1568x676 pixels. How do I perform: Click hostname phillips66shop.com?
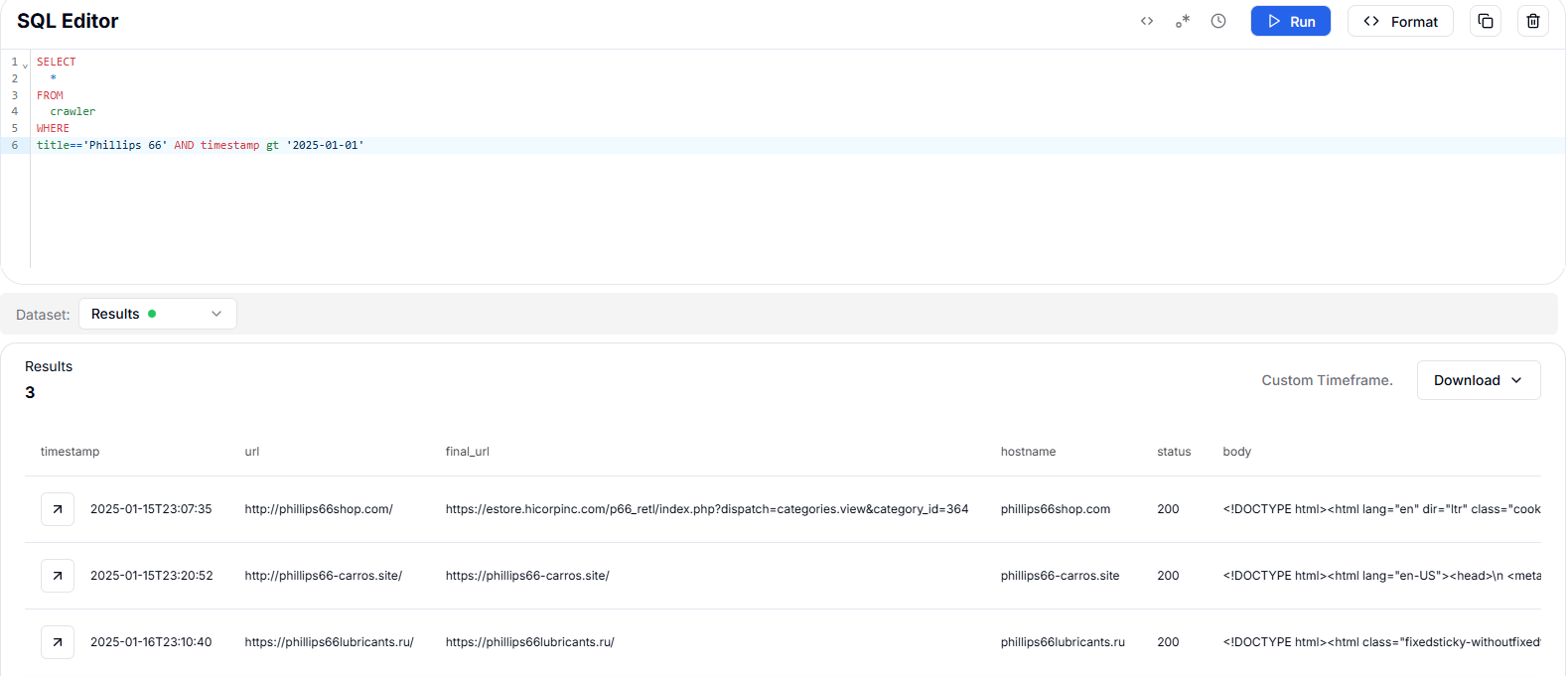(x=1056, y=509)
